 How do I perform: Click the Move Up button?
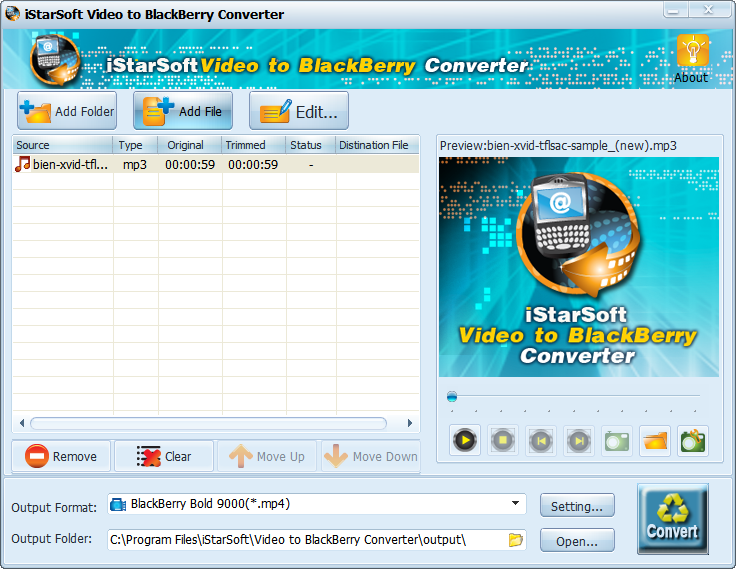[x=267, y=456]
